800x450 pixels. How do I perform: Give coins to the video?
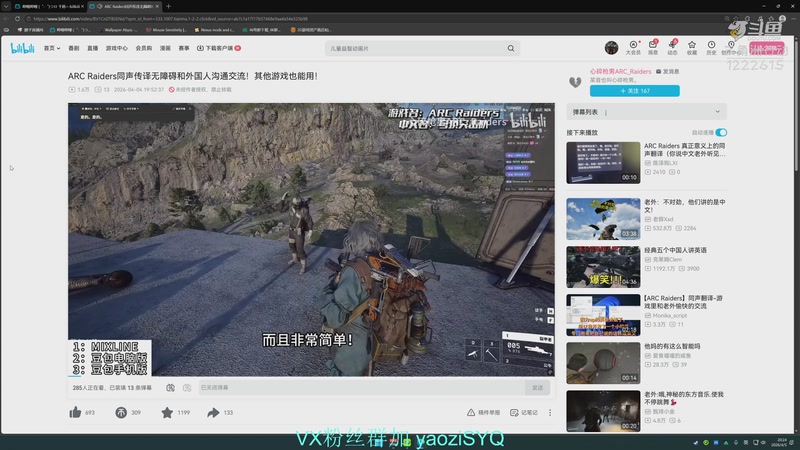(121, 412)
